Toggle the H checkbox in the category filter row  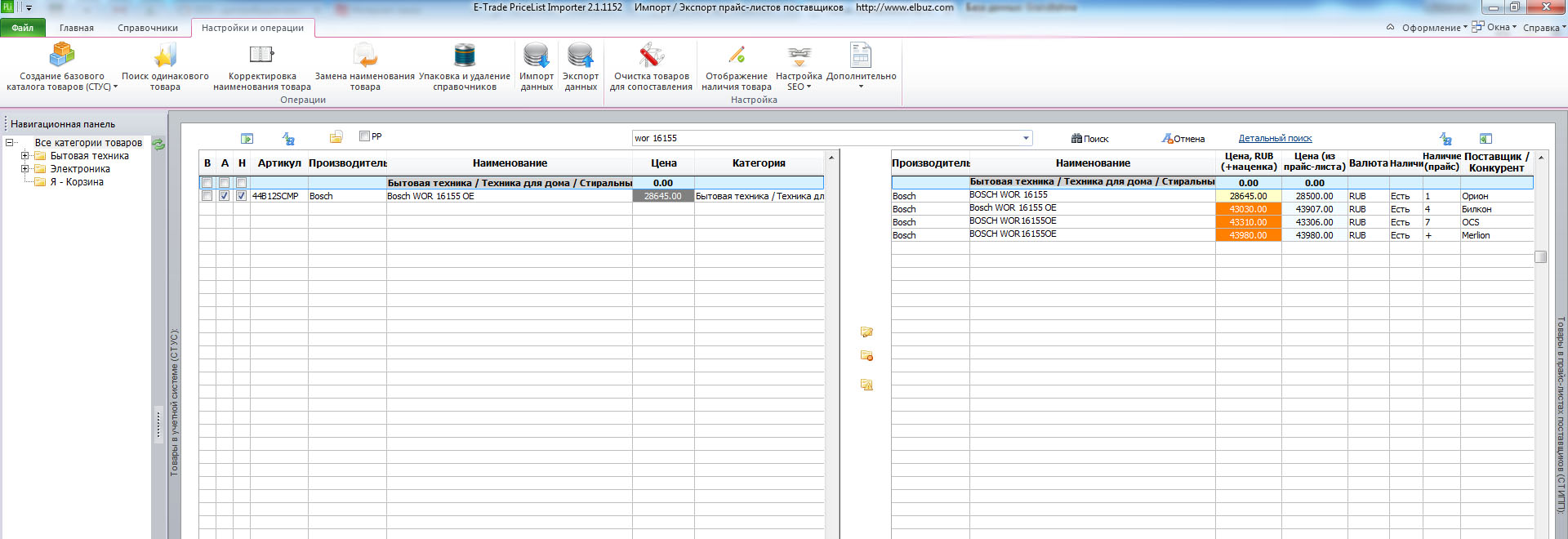pyautogui.click(x=242, y=183)
